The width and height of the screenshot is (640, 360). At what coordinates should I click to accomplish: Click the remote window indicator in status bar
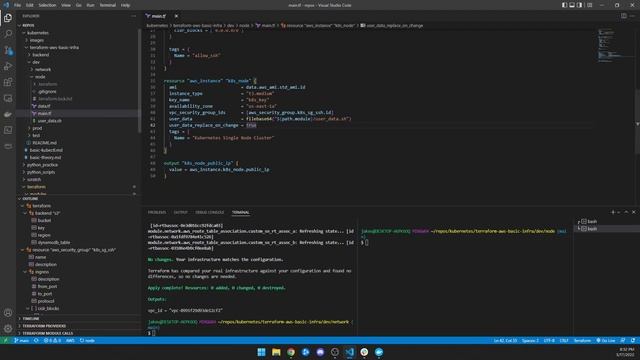[x=5, y=340]
